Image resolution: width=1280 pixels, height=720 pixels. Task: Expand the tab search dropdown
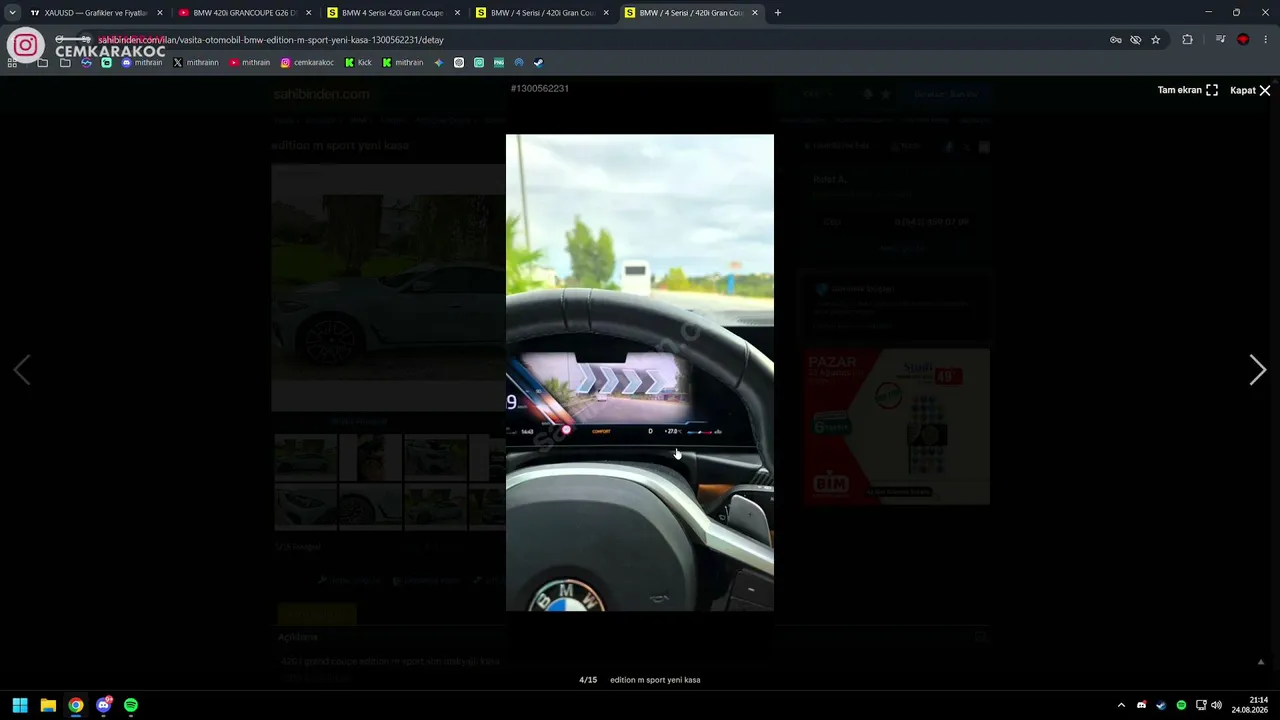(x=12, y=13)
